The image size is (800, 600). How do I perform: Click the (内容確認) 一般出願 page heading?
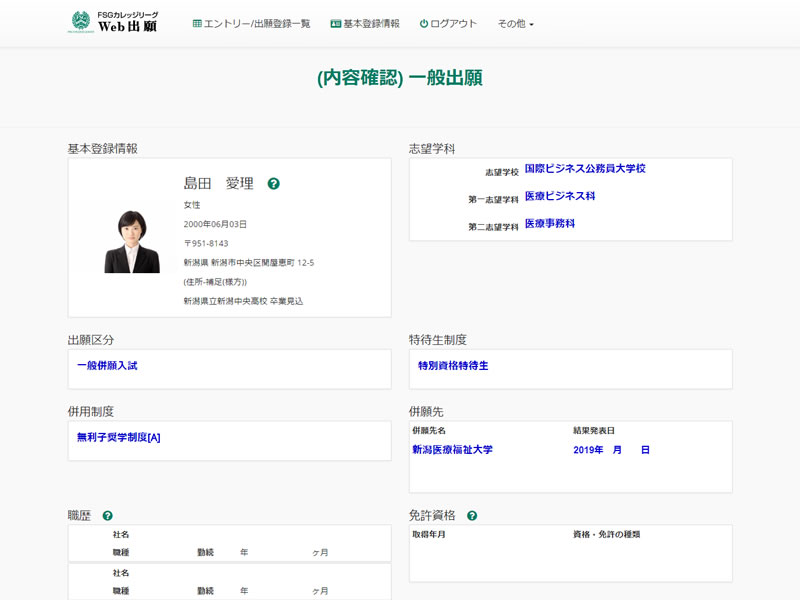pos(400,78)
